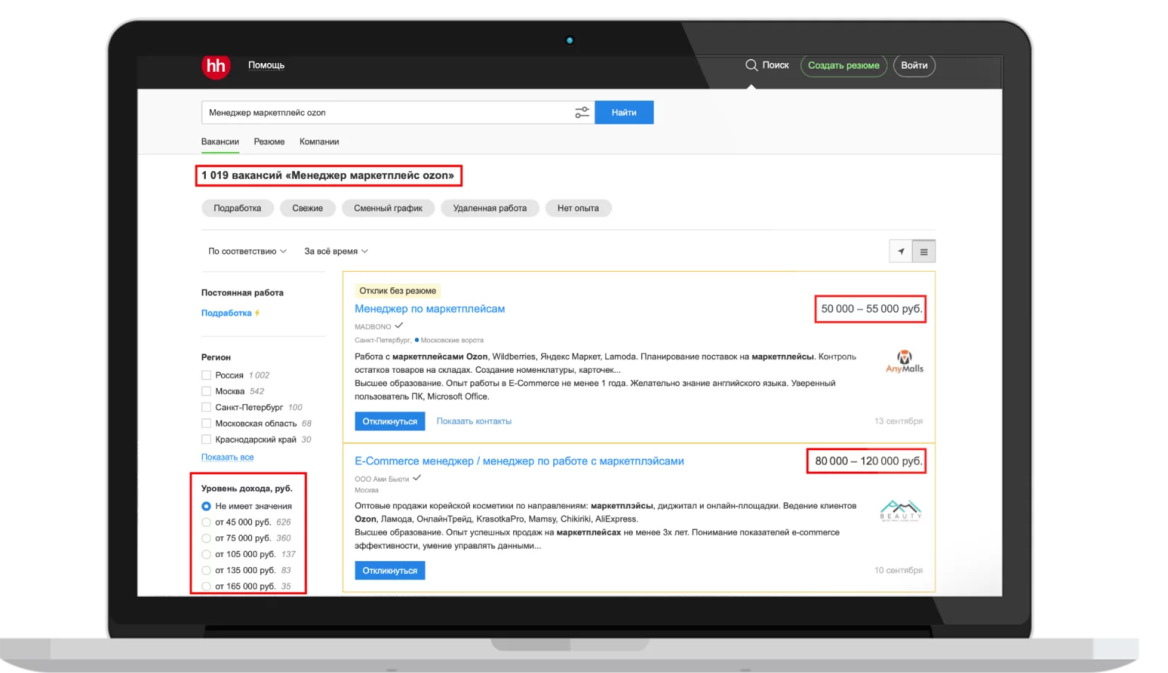Click Поиск in the header
The height and width of the screenshot is (673, 1168).
click(x=775, y=65)
